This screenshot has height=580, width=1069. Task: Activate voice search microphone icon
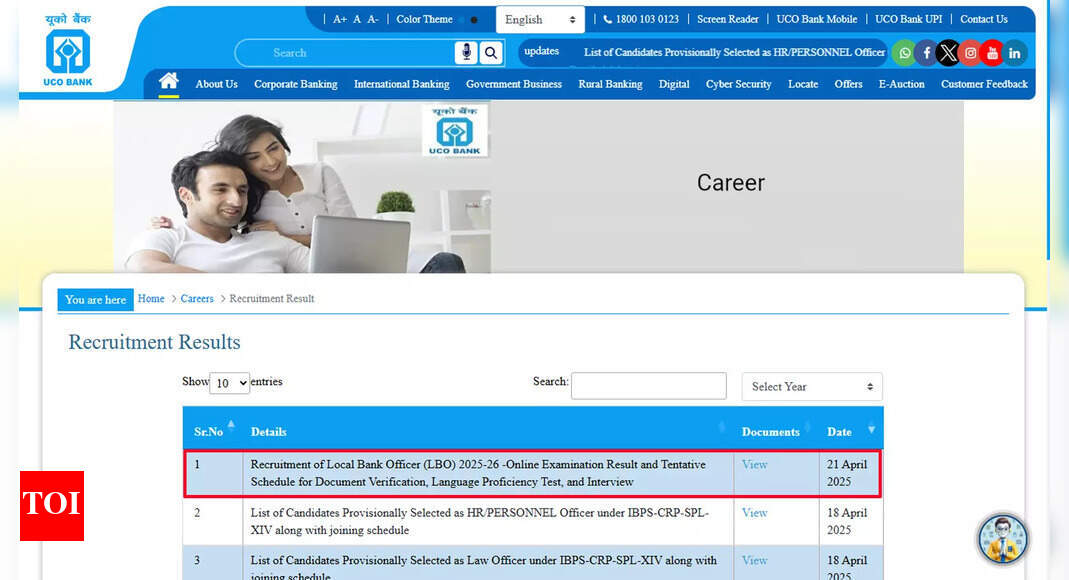(465, 53)
